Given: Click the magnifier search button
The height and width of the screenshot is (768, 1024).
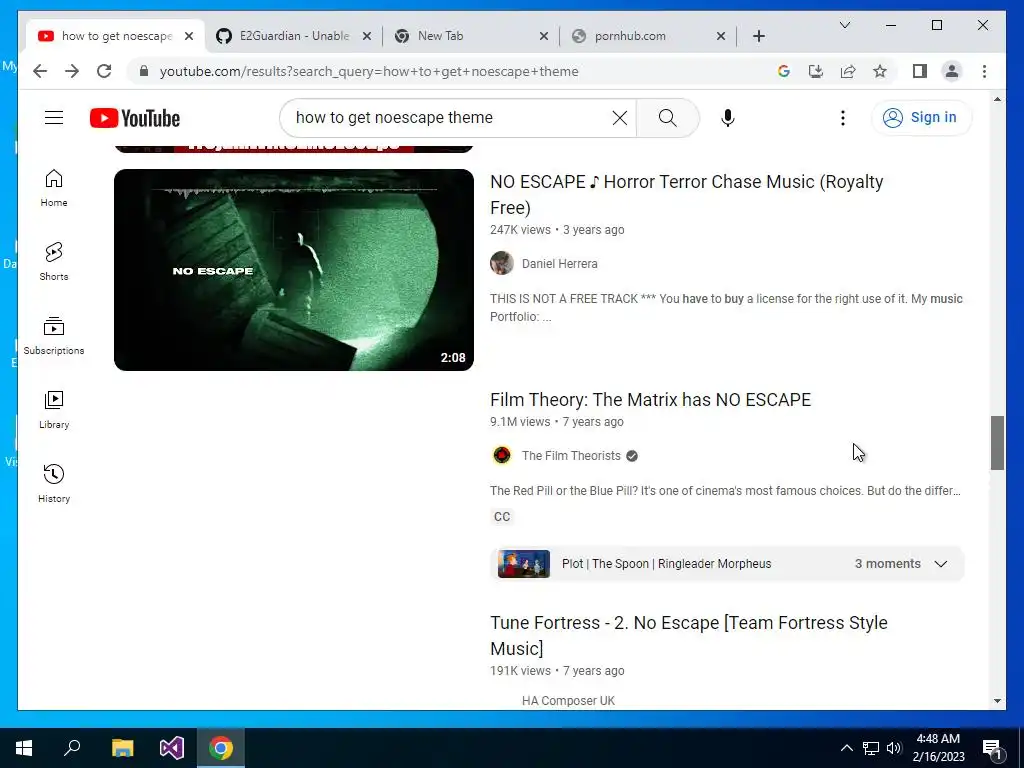Looking at the screenshot, I should coord(667,118).
